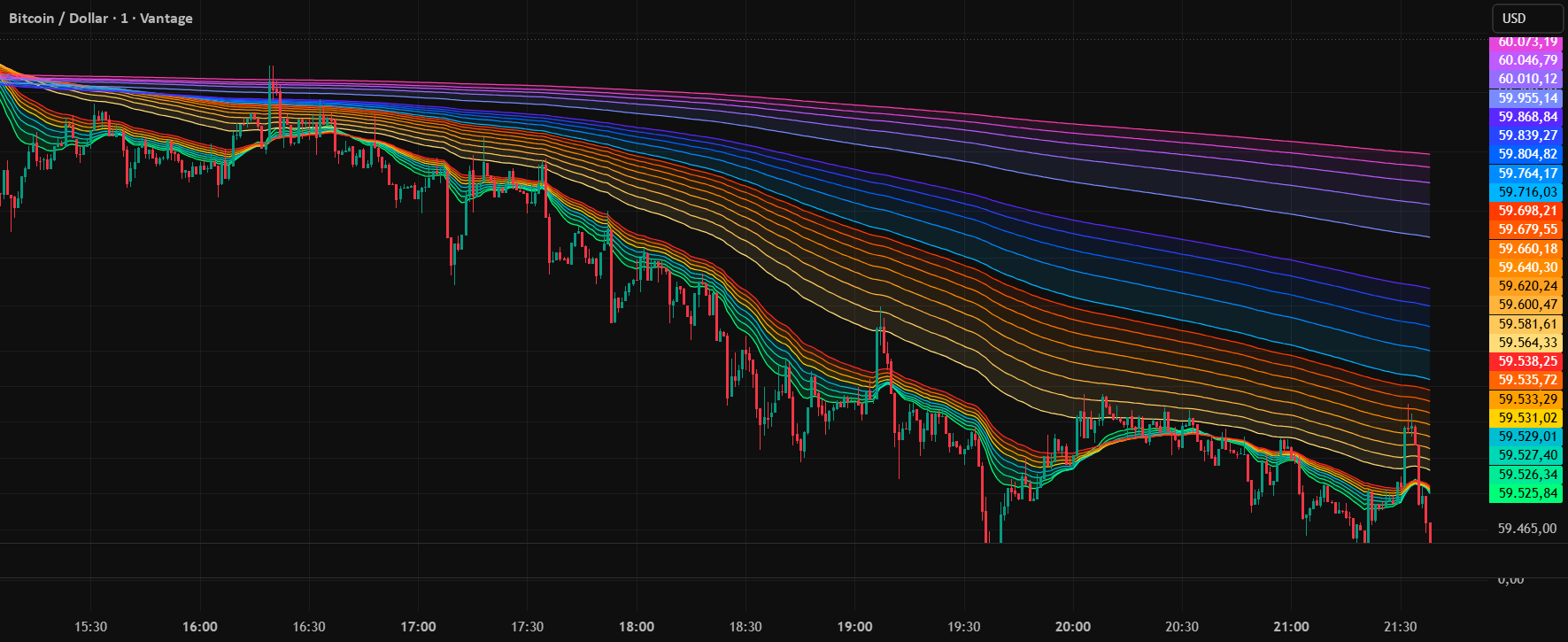Image resolution: width=1568 pixels, height=642 pixels.
Task: Click the 59.465,00 price axis value
Action: point(1527,529)
